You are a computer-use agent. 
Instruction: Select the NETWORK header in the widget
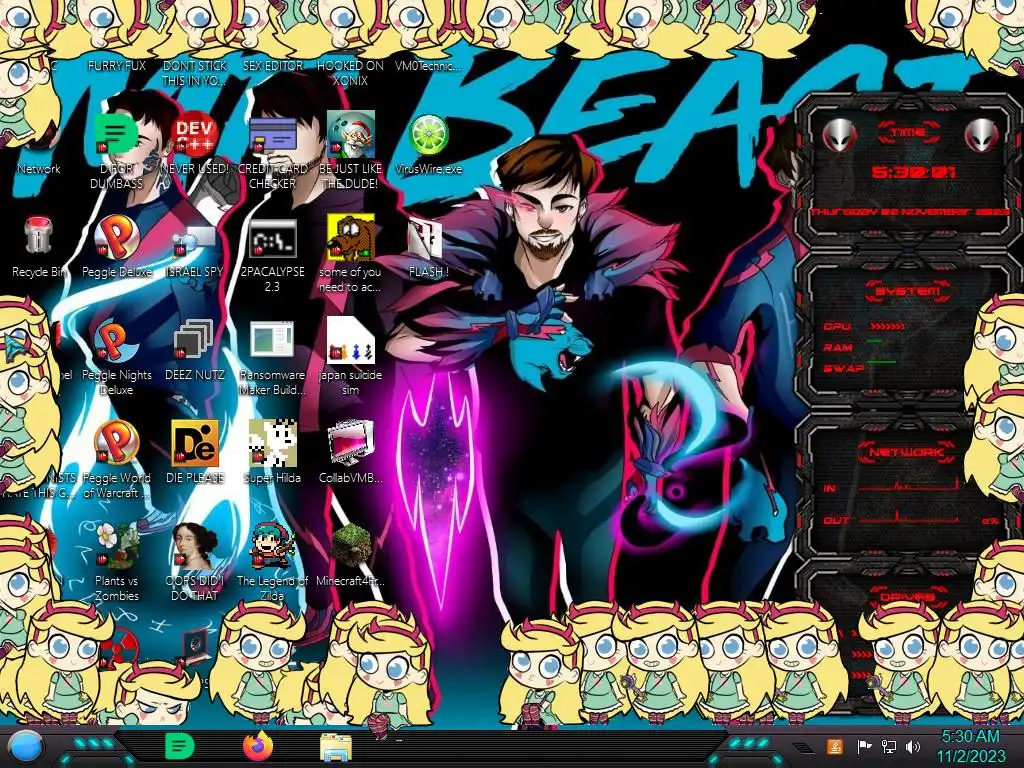(906, 452)
